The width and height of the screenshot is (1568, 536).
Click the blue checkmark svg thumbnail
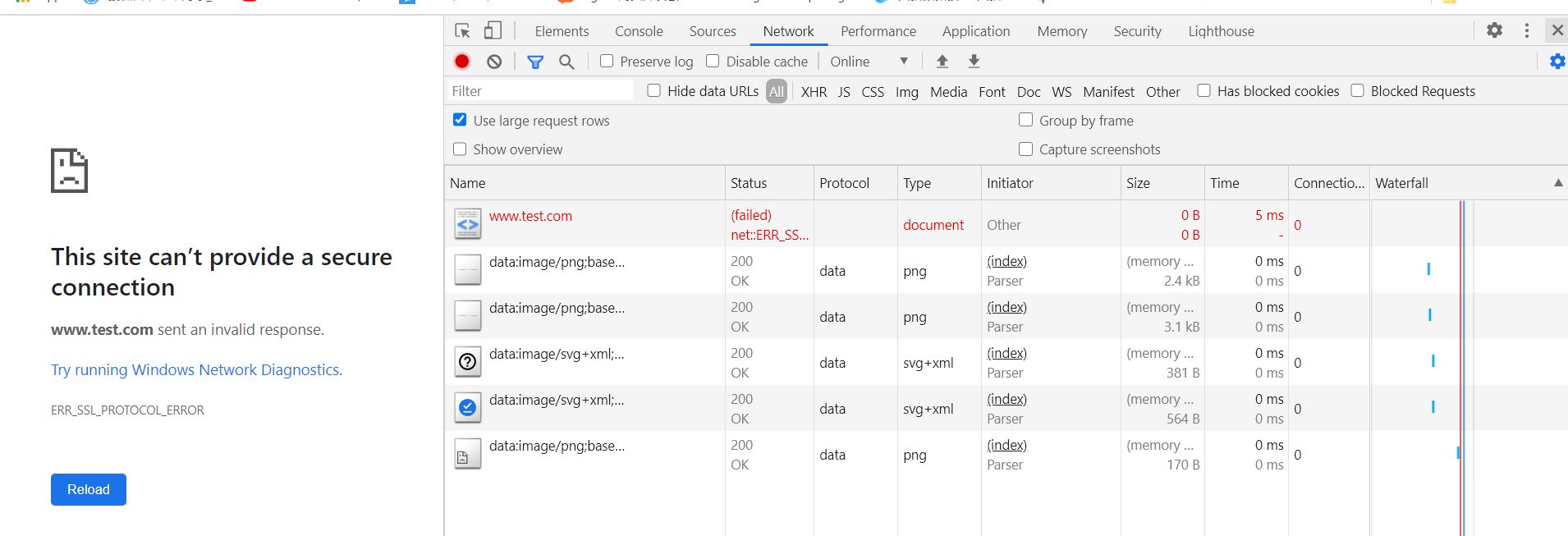[x=468, y=408]
